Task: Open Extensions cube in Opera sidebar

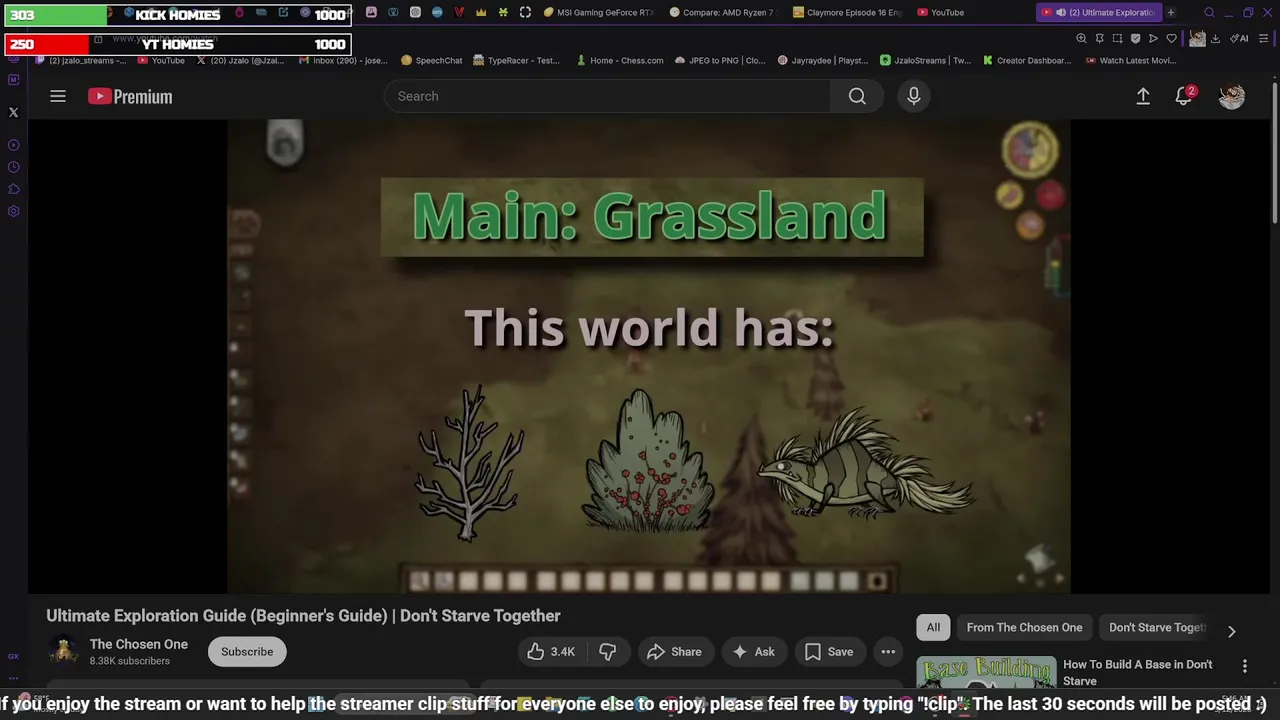Action: click(13, 189)
